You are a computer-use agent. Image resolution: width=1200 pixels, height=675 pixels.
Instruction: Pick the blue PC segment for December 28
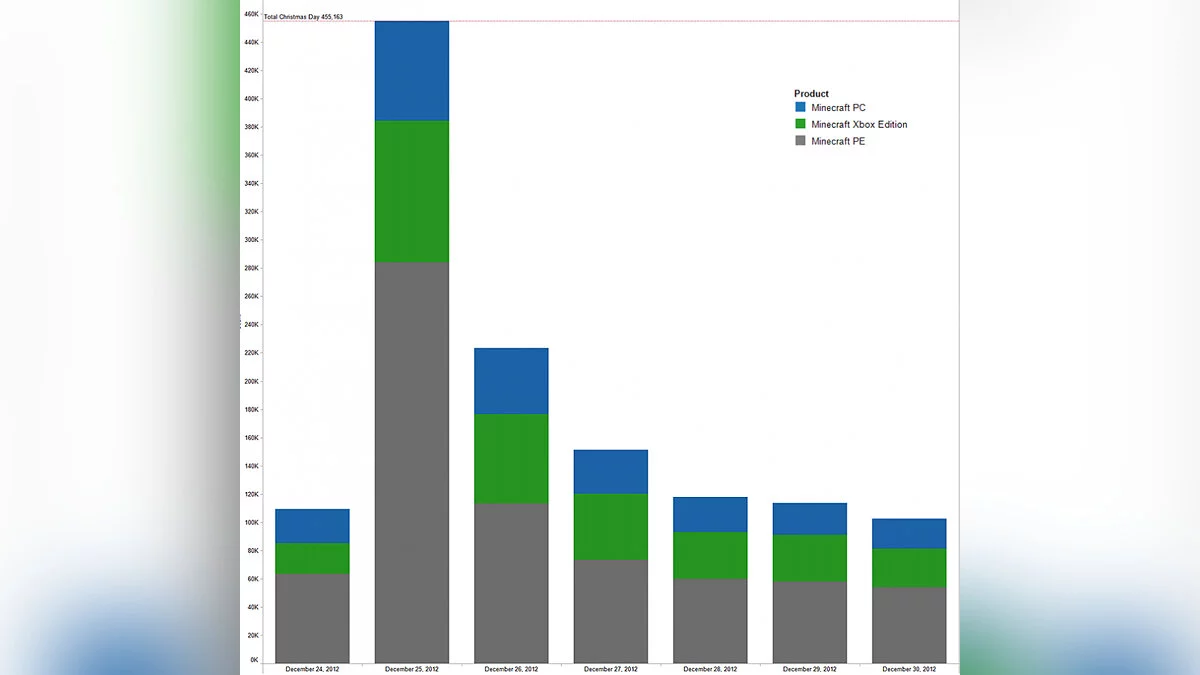point(710,514)
